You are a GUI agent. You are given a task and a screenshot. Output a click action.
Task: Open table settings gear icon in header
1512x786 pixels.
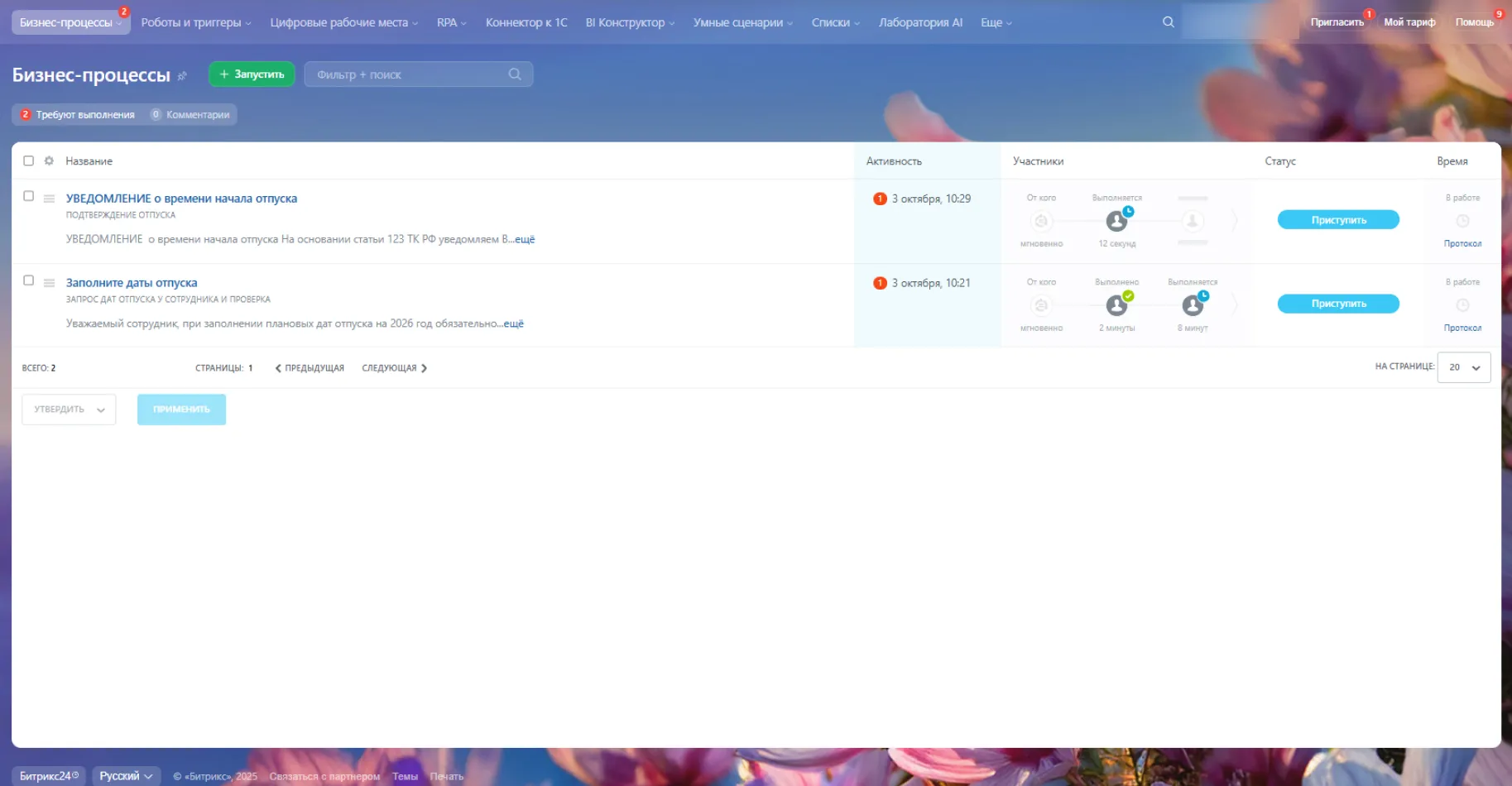[49, 161]
